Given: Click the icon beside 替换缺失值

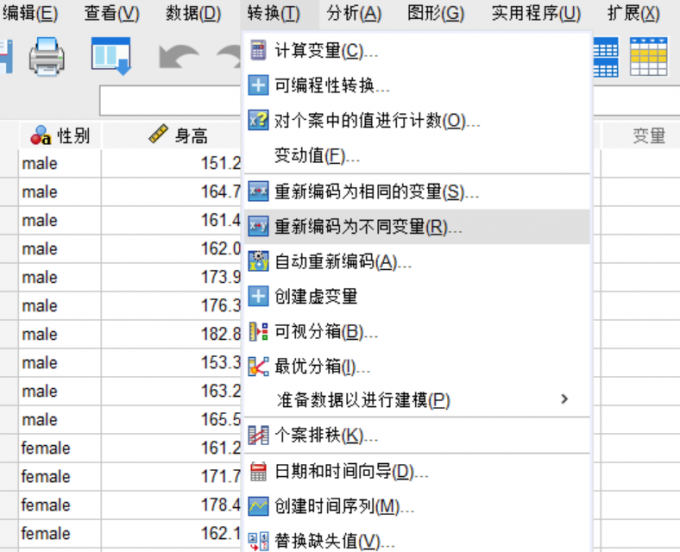Looking at the screenshot, I should click(x=258, y=541).
